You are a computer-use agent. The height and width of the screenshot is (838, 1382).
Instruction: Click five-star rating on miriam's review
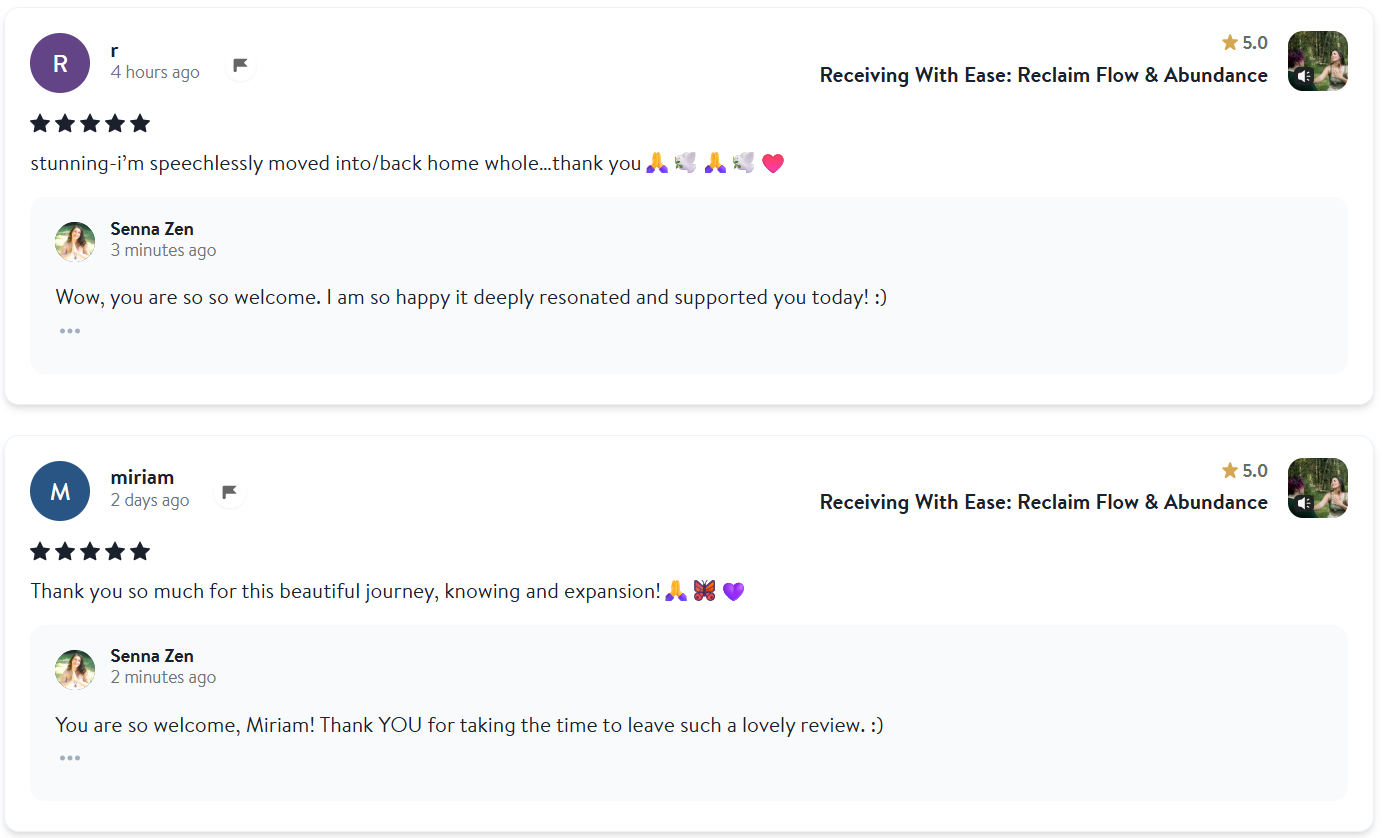90,551
